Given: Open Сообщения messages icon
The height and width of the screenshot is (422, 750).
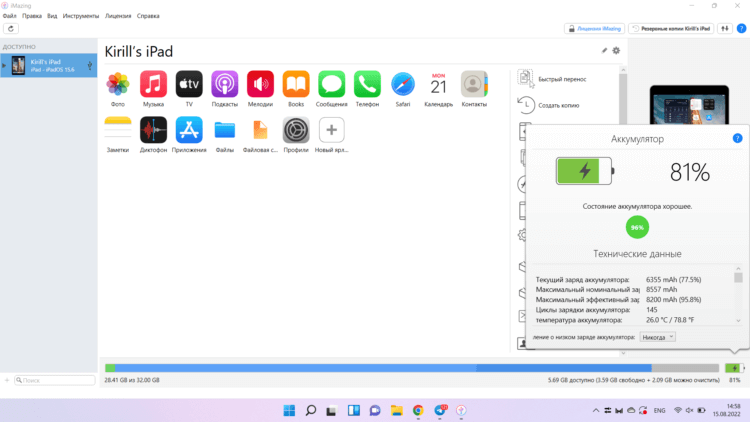Looking at the screenshot, I should point(332,84).
